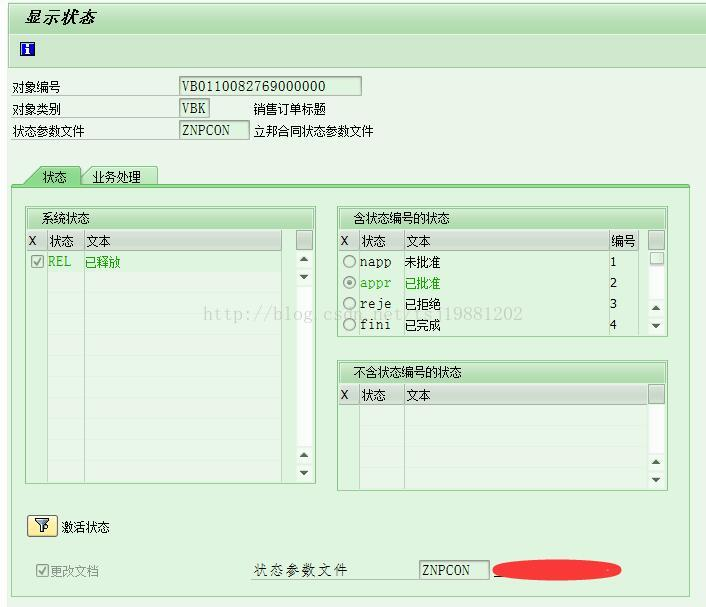Image resolution: width=706 pixels, height=607 pixels.
Task: Click 系统状态 table upper scroll-down arrow
Action: tap(304, 276)
